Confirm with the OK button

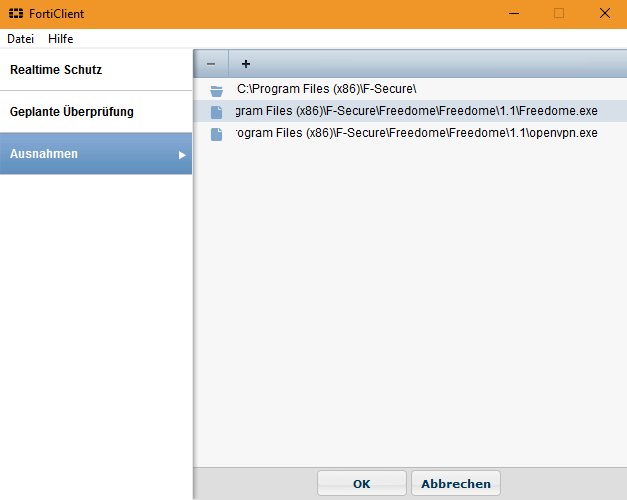click(361, 484)
